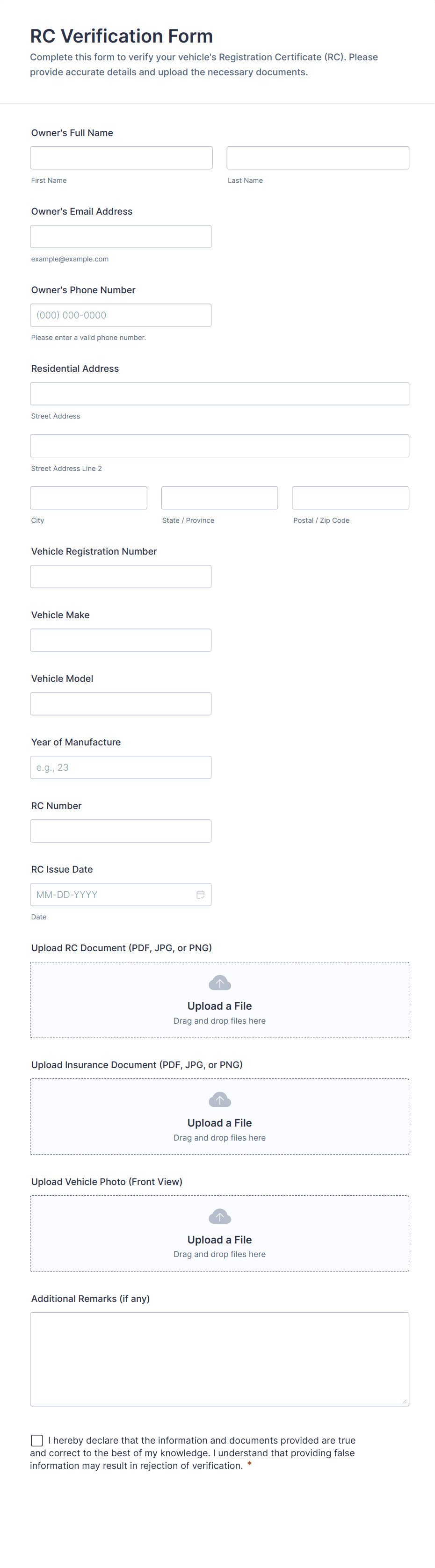Click the Last Name input field

(318, 158)
